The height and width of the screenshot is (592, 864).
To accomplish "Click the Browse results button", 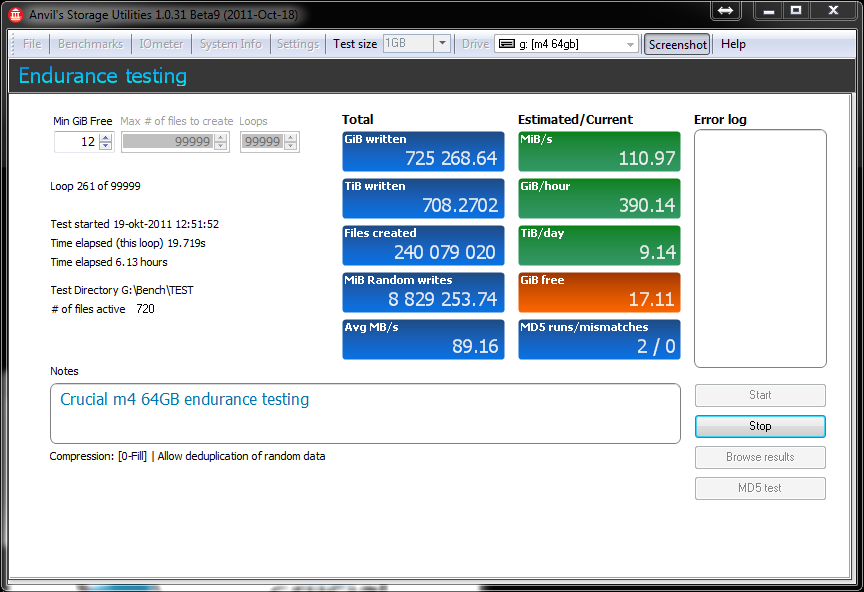I will [760, 457].
